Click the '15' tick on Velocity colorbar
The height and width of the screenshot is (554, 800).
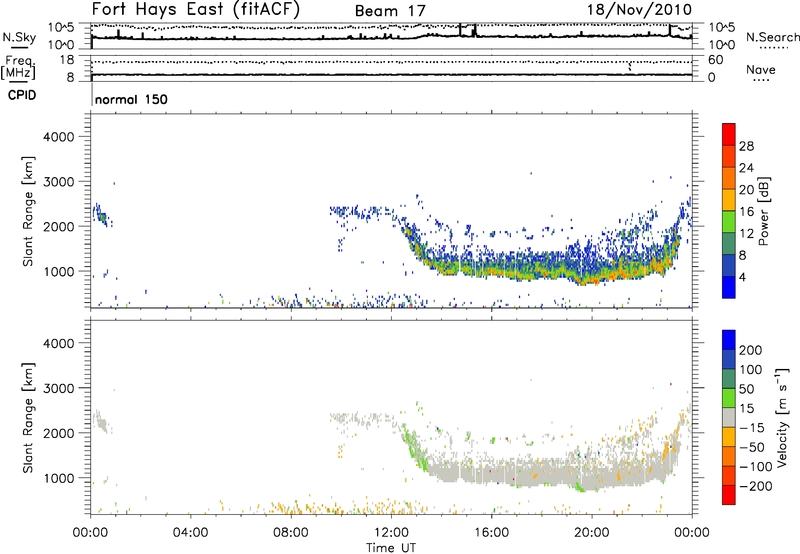[x=746, y=409]
